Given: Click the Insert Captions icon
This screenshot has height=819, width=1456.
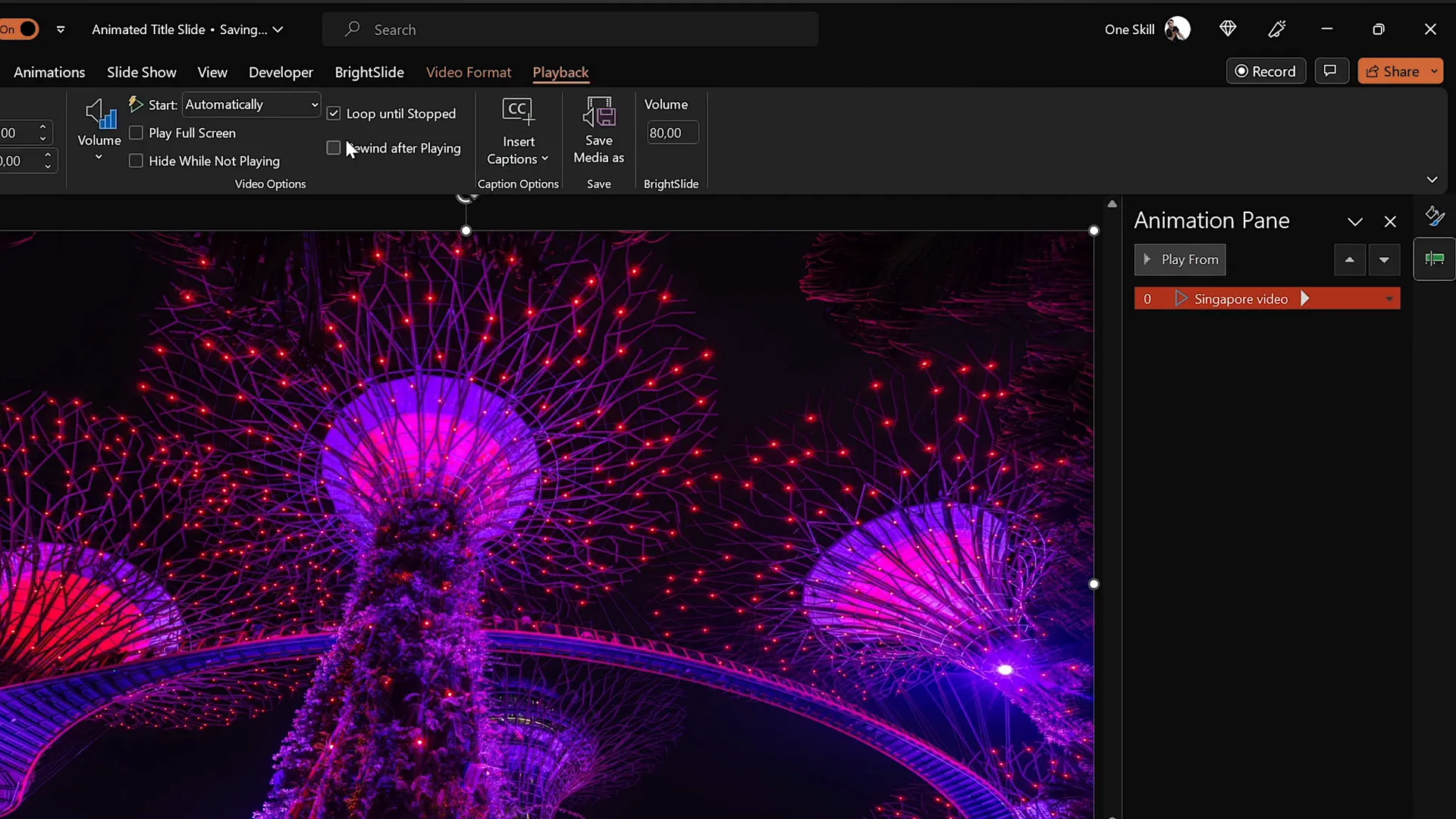Looking at the screenshot, I should [x=518, y=111].
